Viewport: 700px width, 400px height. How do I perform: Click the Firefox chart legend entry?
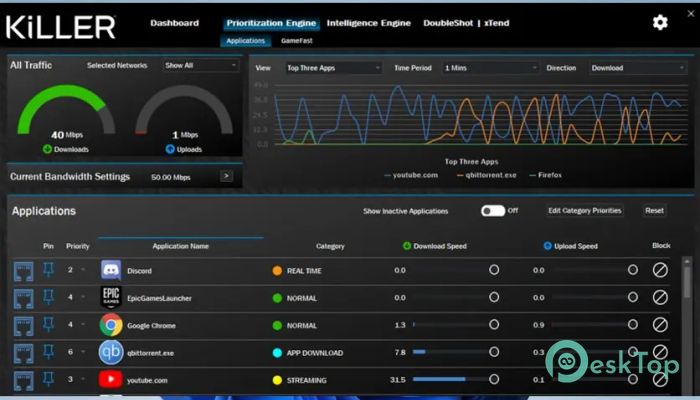point(545,175)
